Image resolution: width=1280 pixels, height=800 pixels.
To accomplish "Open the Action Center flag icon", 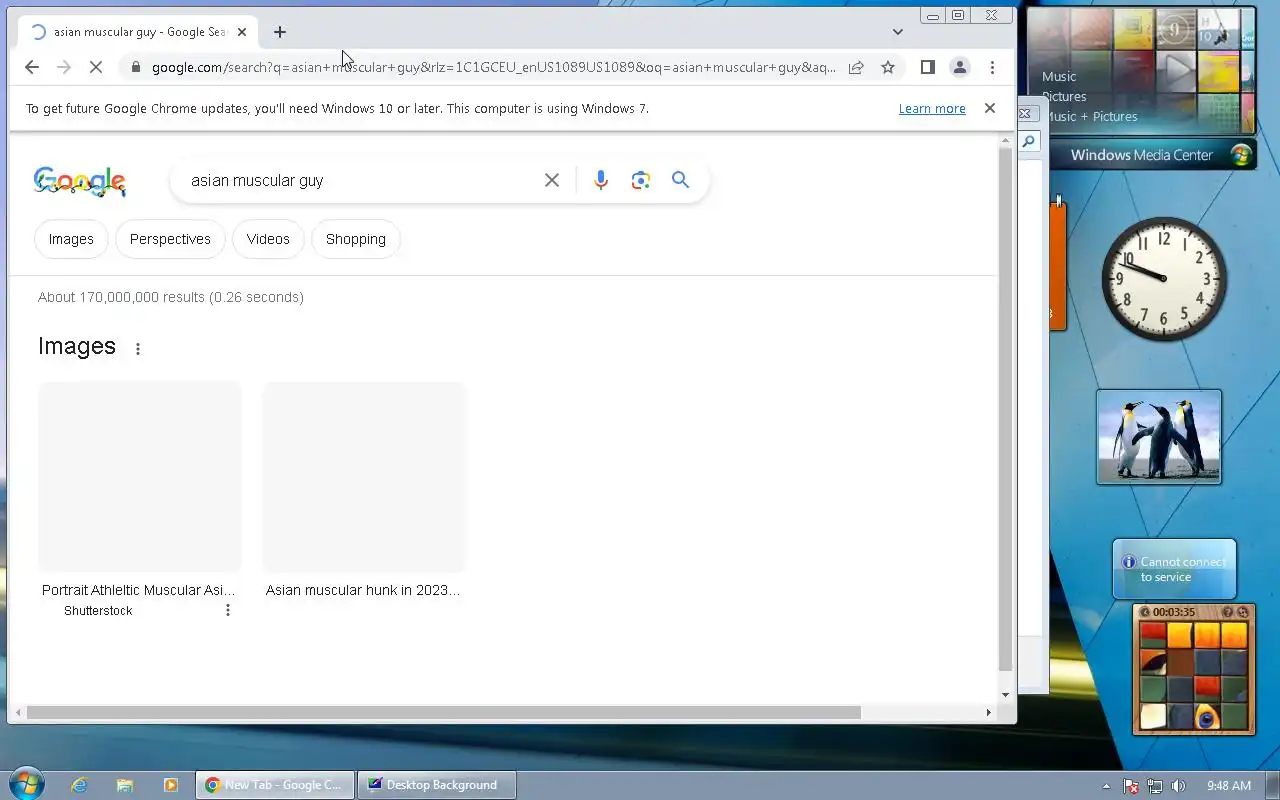I will (1131, 786).
